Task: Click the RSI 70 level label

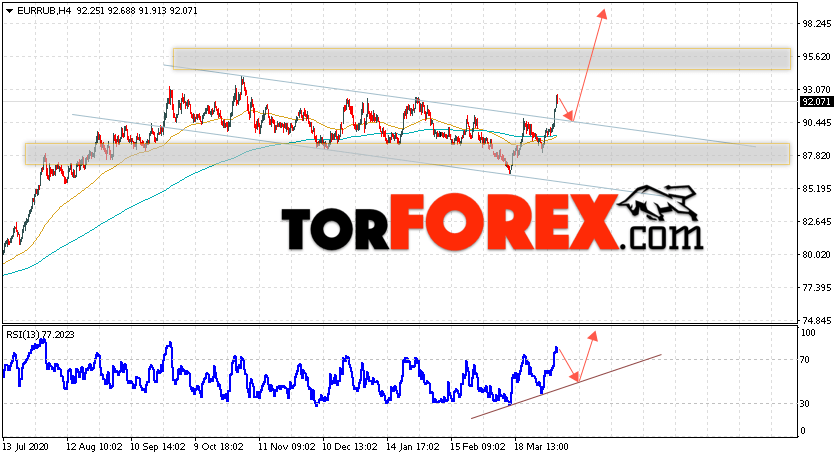Action: tap(805, 360)
